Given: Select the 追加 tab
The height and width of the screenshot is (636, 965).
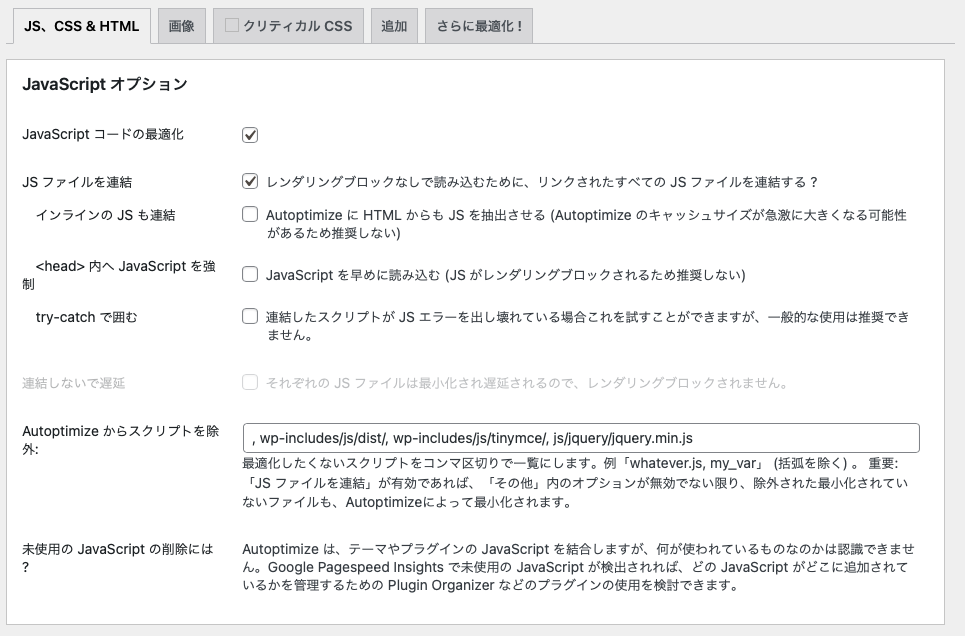Looking at the screenshot, I should 394,26.
